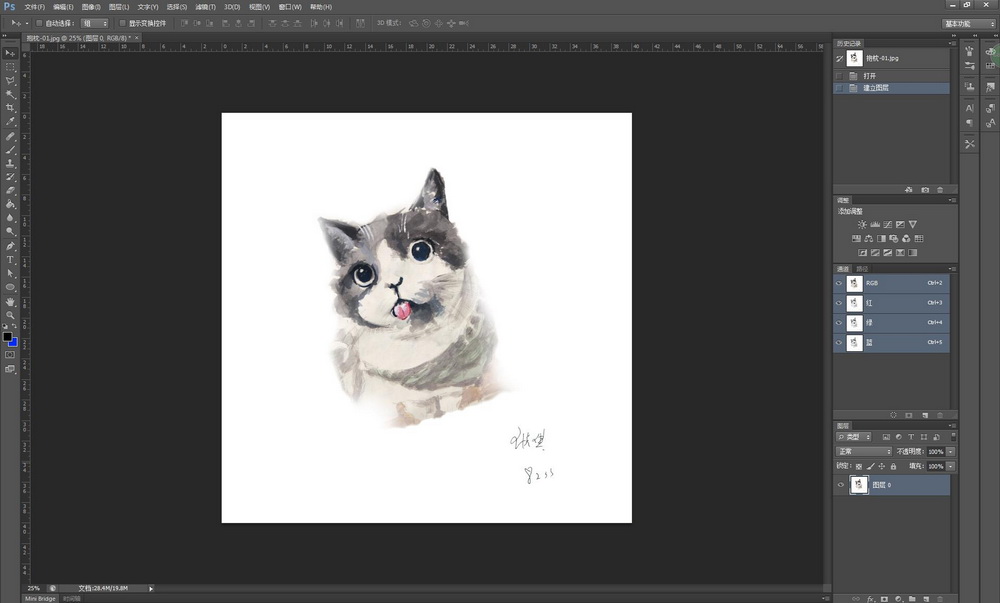Select the Path Selection tool
1000x603 pixels.
point(10,273)
